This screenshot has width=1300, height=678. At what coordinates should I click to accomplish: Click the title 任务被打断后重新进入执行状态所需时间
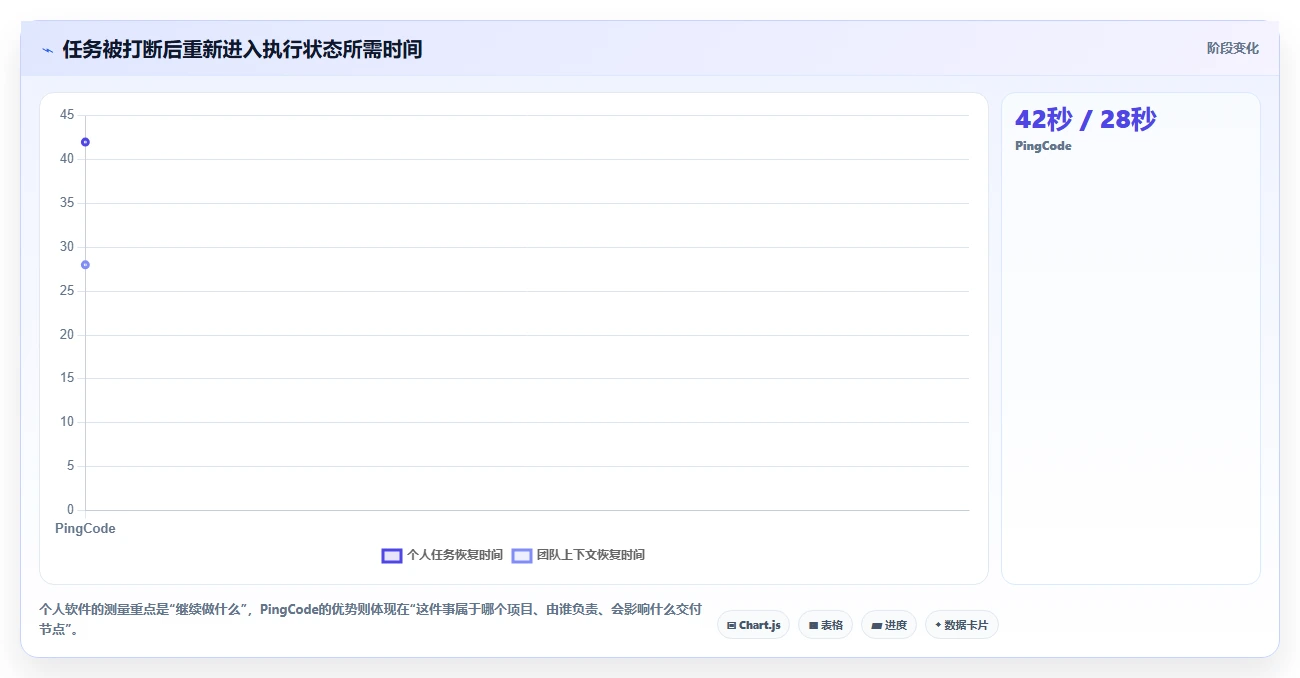coord(242,49)
